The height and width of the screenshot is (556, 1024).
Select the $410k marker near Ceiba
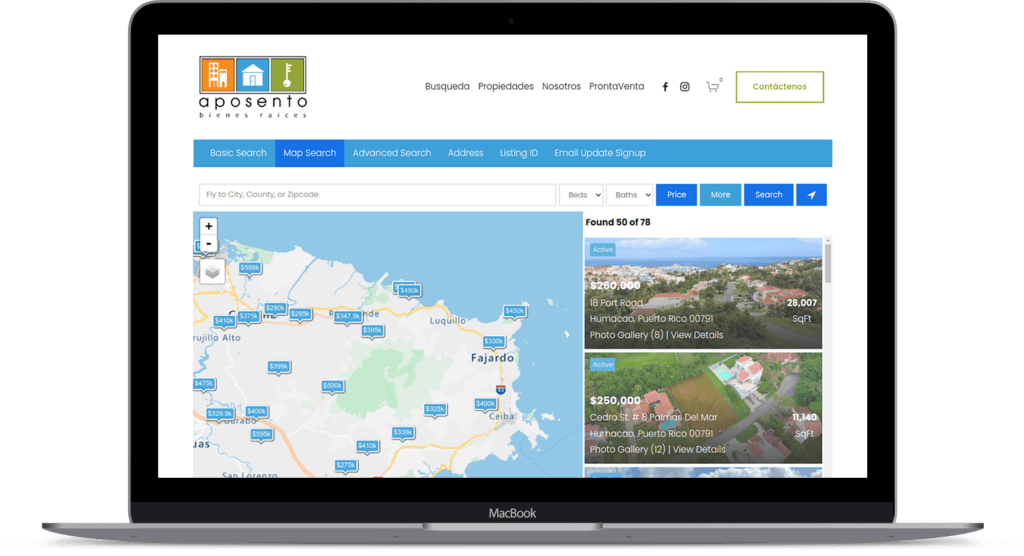click(x=367, y=446)
